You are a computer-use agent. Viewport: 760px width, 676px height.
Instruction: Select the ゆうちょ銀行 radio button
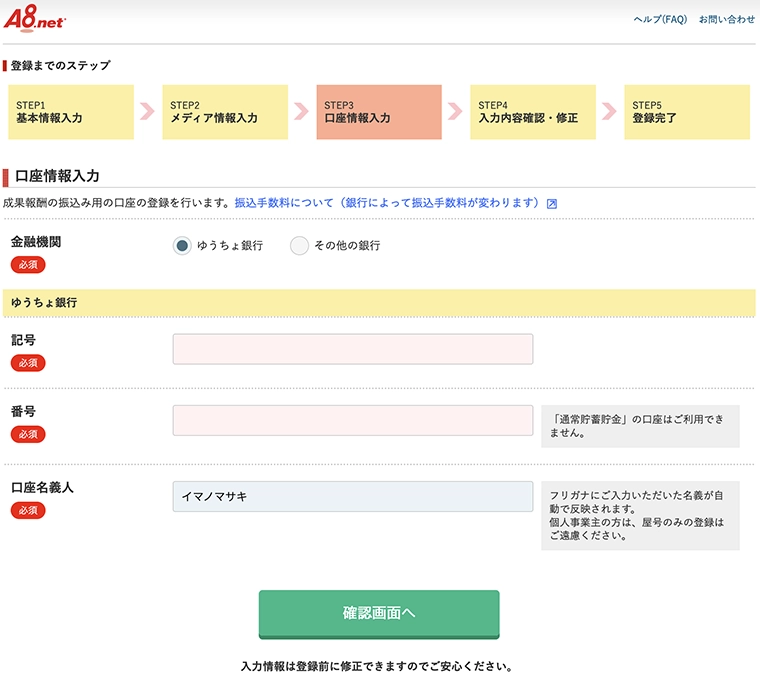[182, 246]
